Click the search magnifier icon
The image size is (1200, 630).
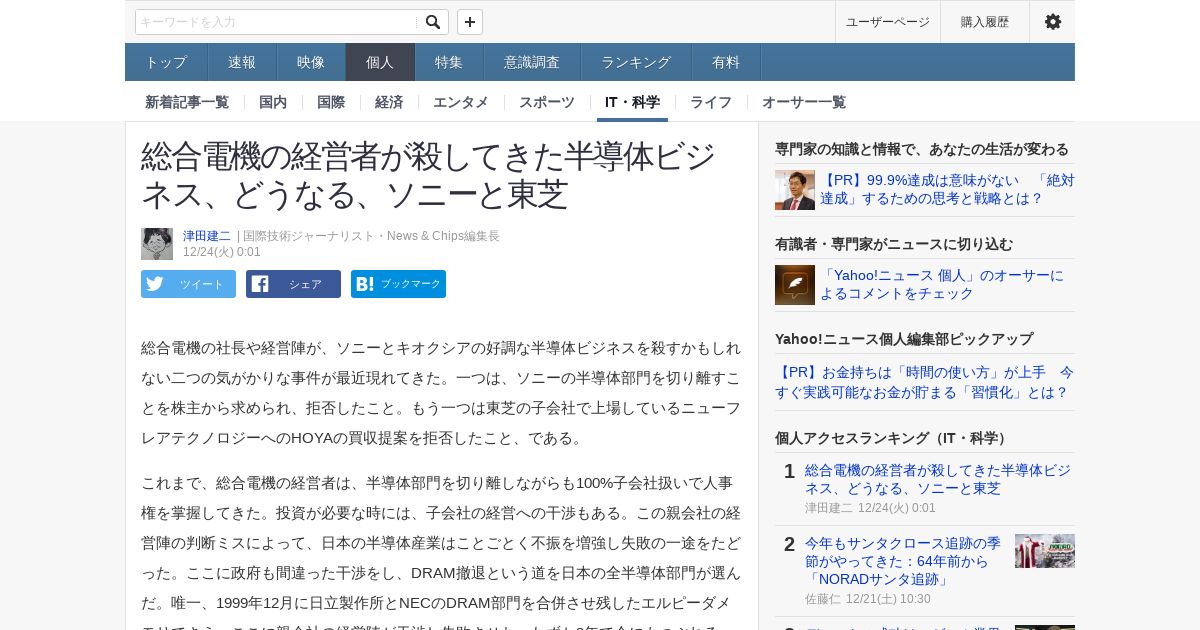coord(433,22)
